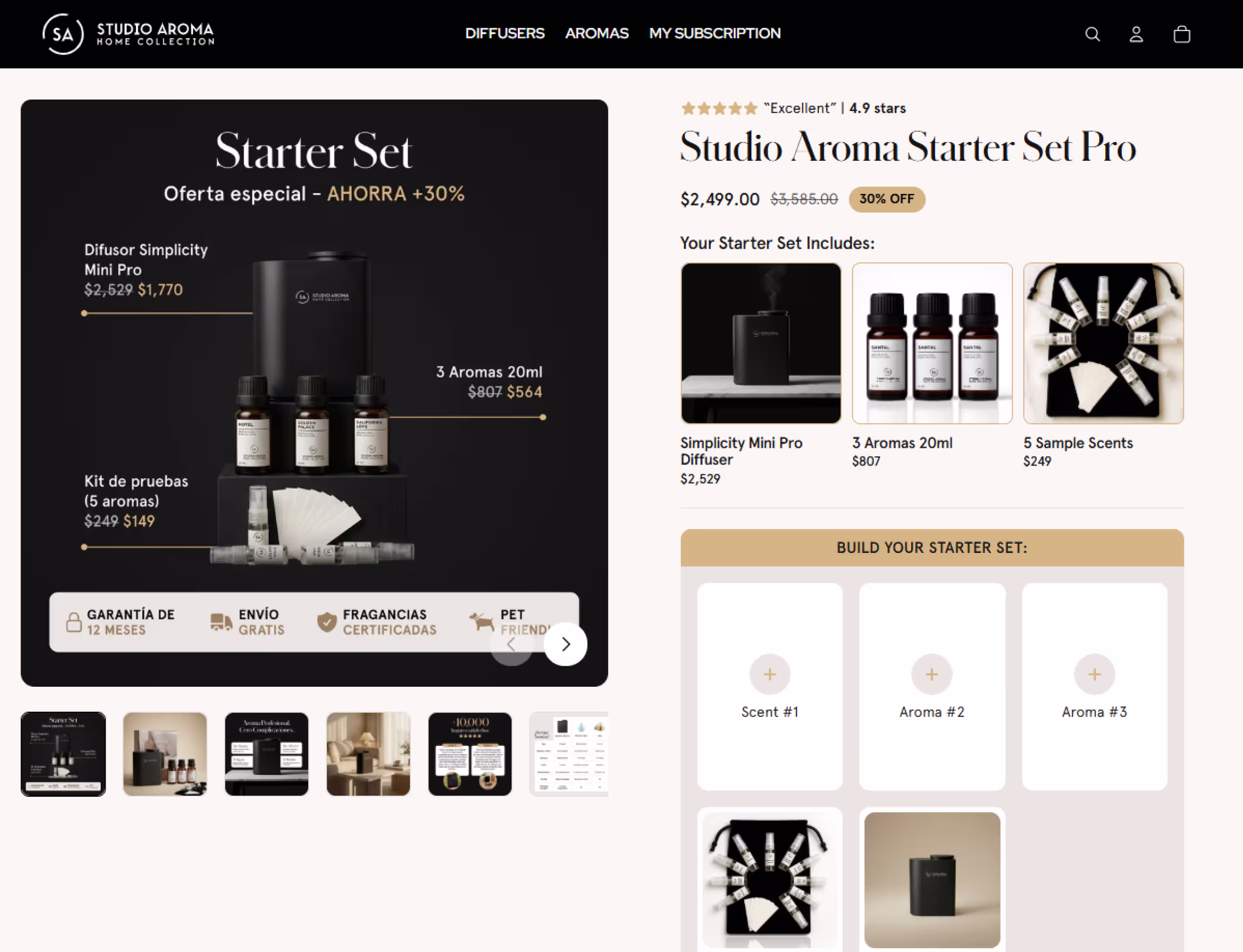Open the Diffusers menu
The width and height of the screenshot is (1243, 952).
point(504,33)
